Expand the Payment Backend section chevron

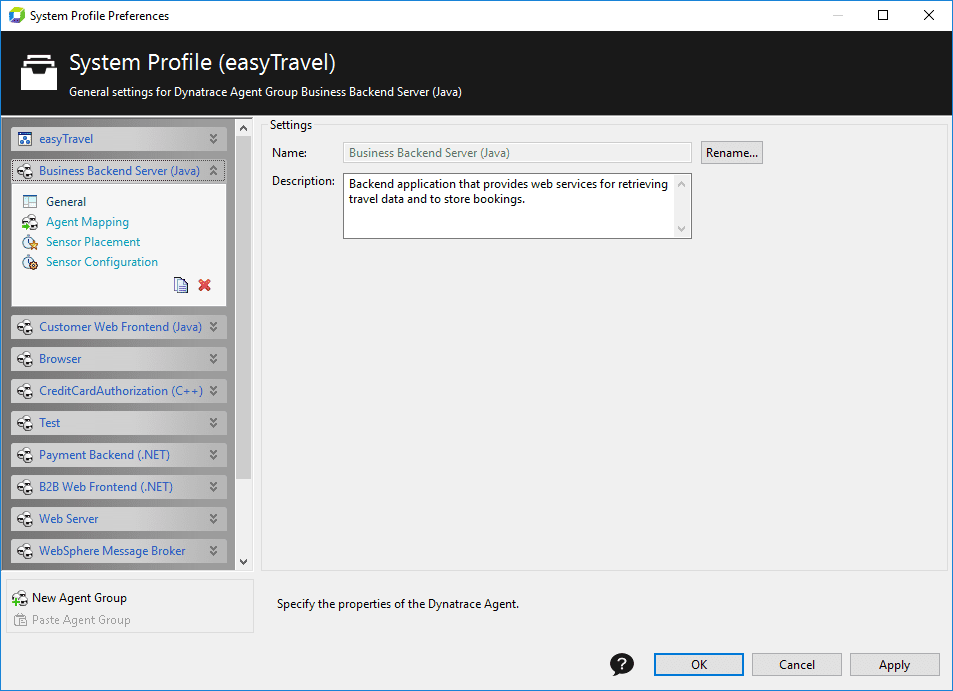pos(213,455)
